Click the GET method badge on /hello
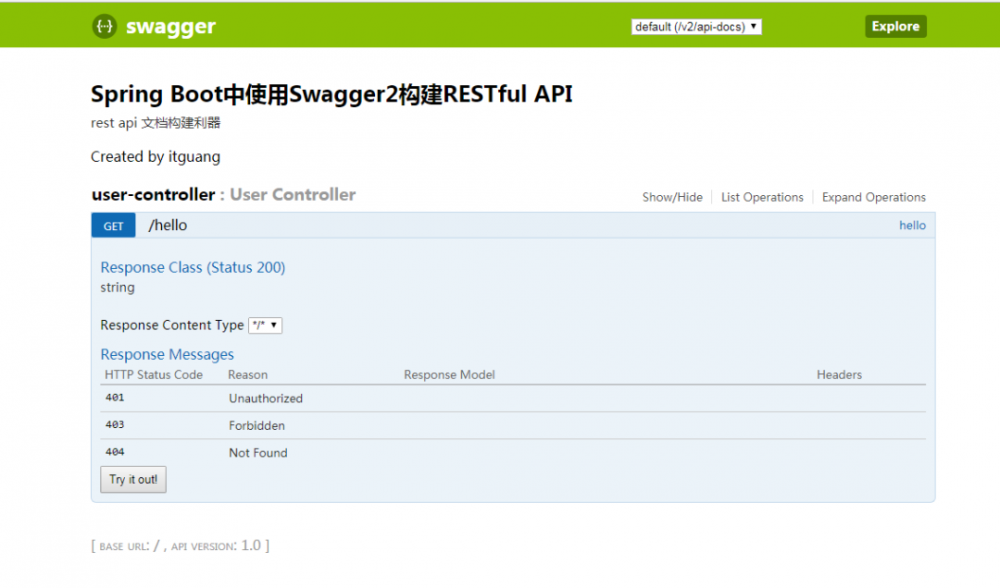 coord(113,225)
